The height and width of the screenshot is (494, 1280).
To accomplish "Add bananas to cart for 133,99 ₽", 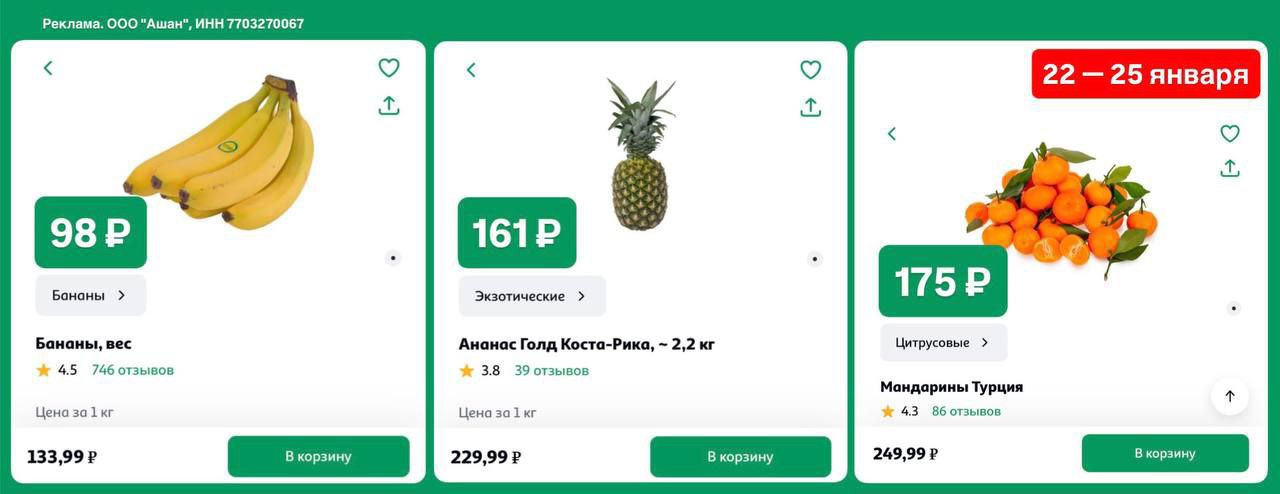I will (x=318, y=456).
